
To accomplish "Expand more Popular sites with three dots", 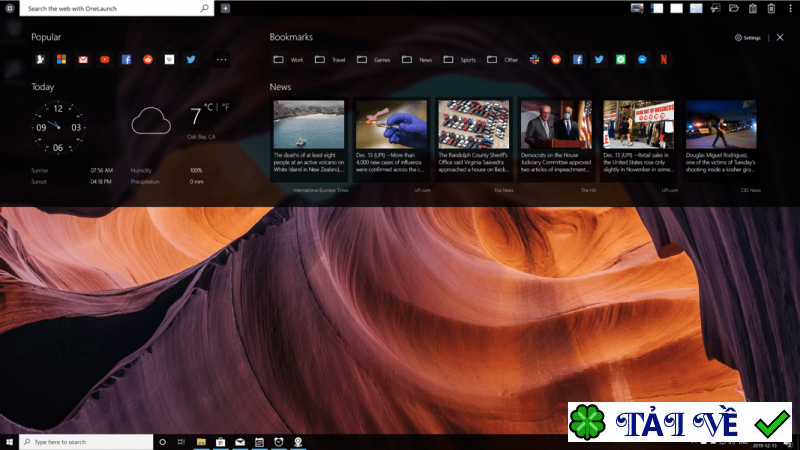I will (221, 60).
